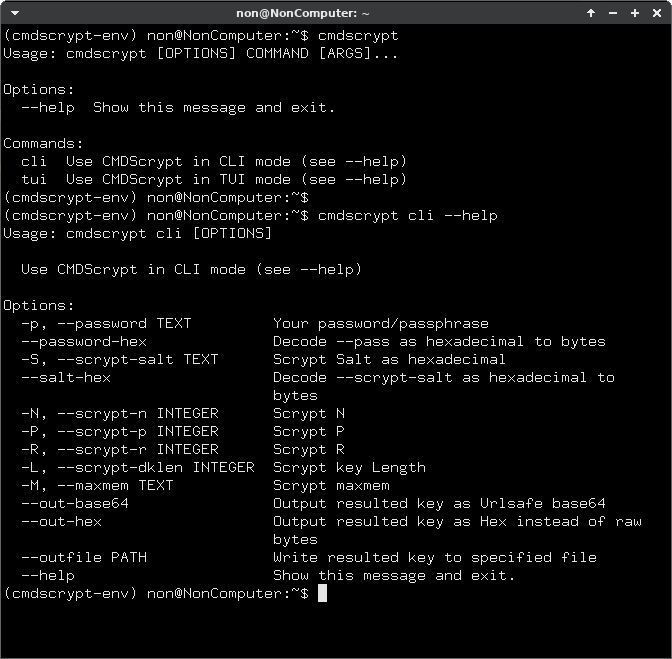Image resolution: width=672 pixels, height=659 pixels.
Task: Click the shade/roll-up arrow button in title bar
Action: click(591, 13)
